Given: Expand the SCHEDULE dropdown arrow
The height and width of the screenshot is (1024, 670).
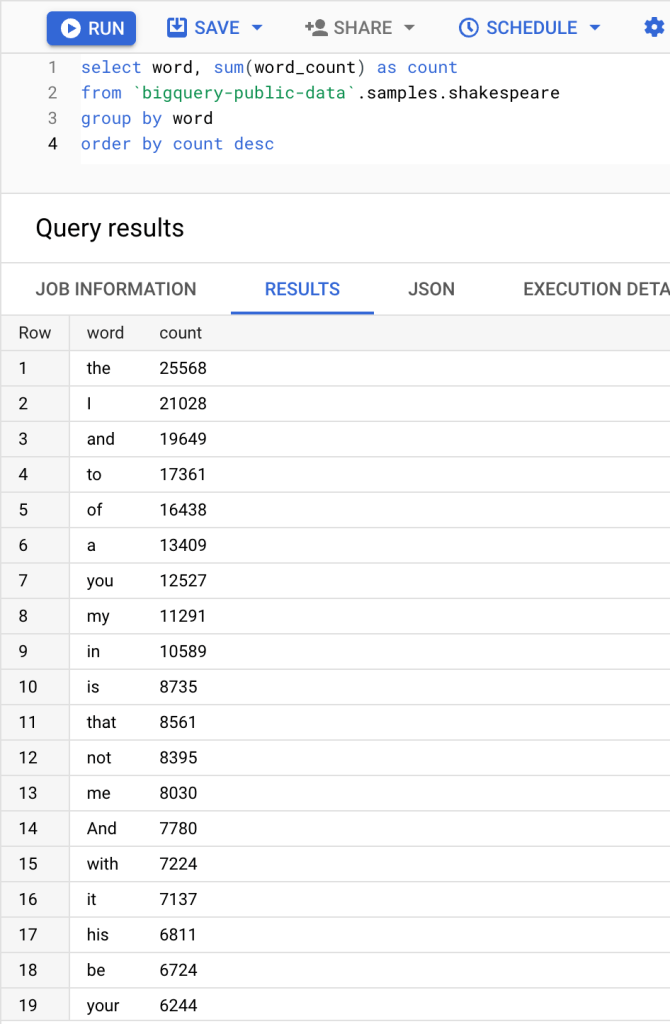Looking at the screenshot, I should (x=595, y=28).
